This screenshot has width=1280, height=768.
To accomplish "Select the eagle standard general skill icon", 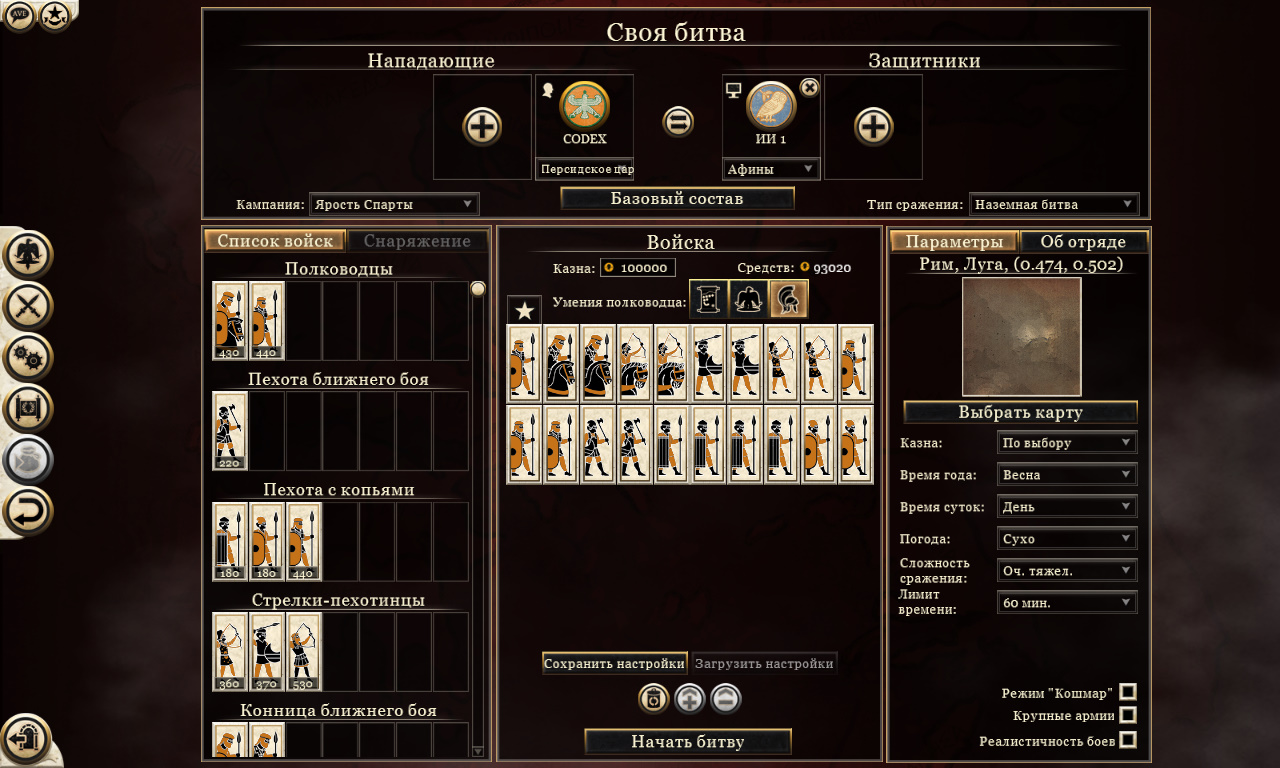I will [749, 299].
